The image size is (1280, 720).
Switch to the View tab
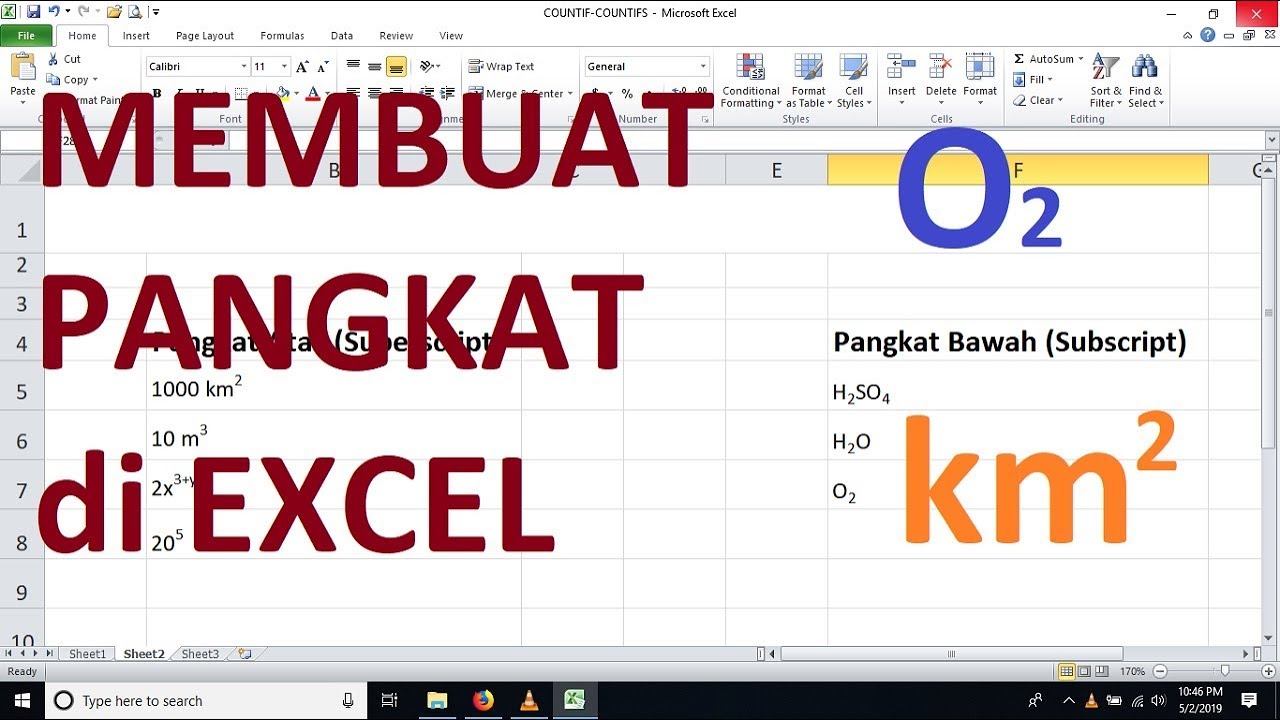451,35
